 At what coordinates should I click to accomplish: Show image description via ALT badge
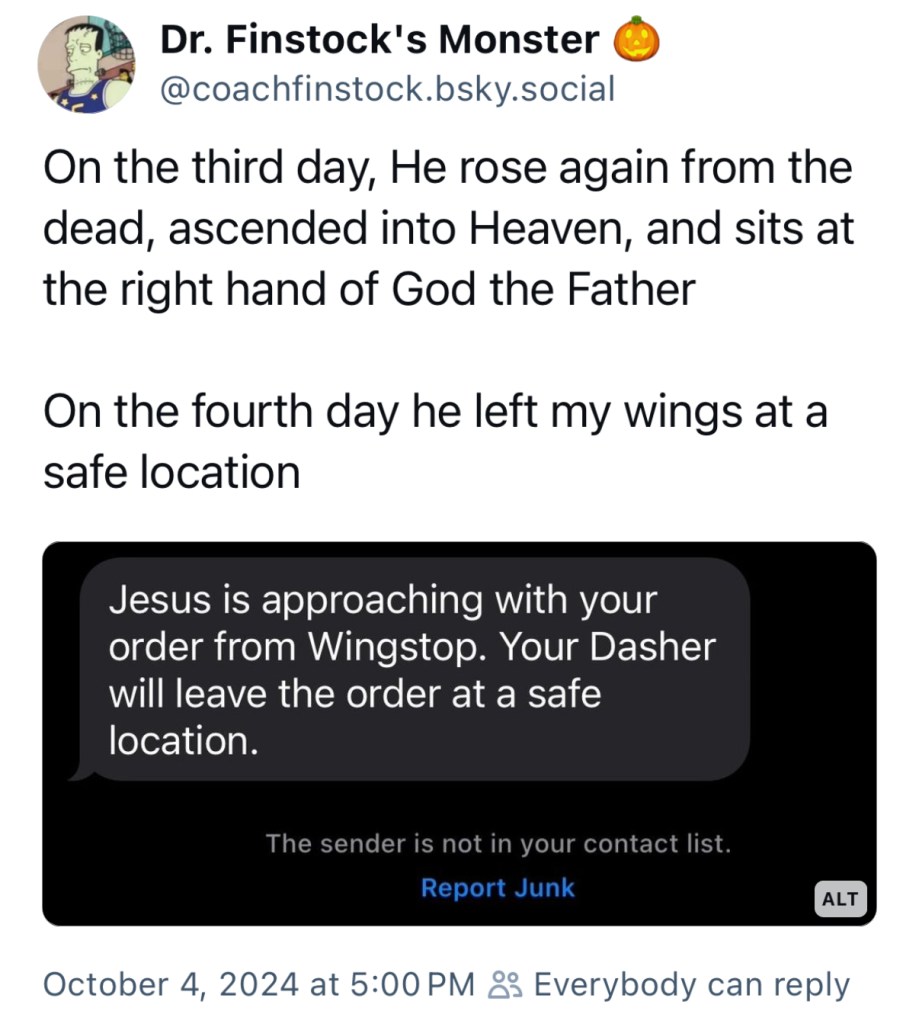839,898
